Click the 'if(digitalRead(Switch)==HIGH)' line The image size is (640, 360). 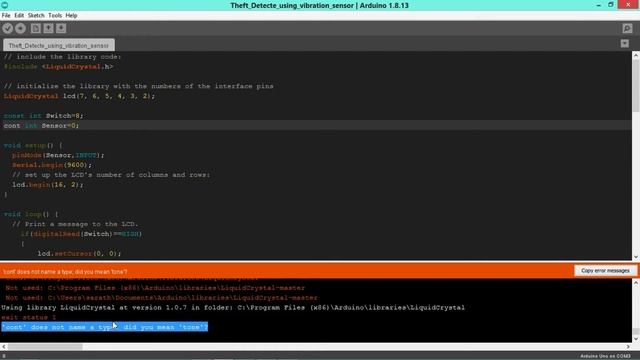pyautogui.click(x=81, y=234)
